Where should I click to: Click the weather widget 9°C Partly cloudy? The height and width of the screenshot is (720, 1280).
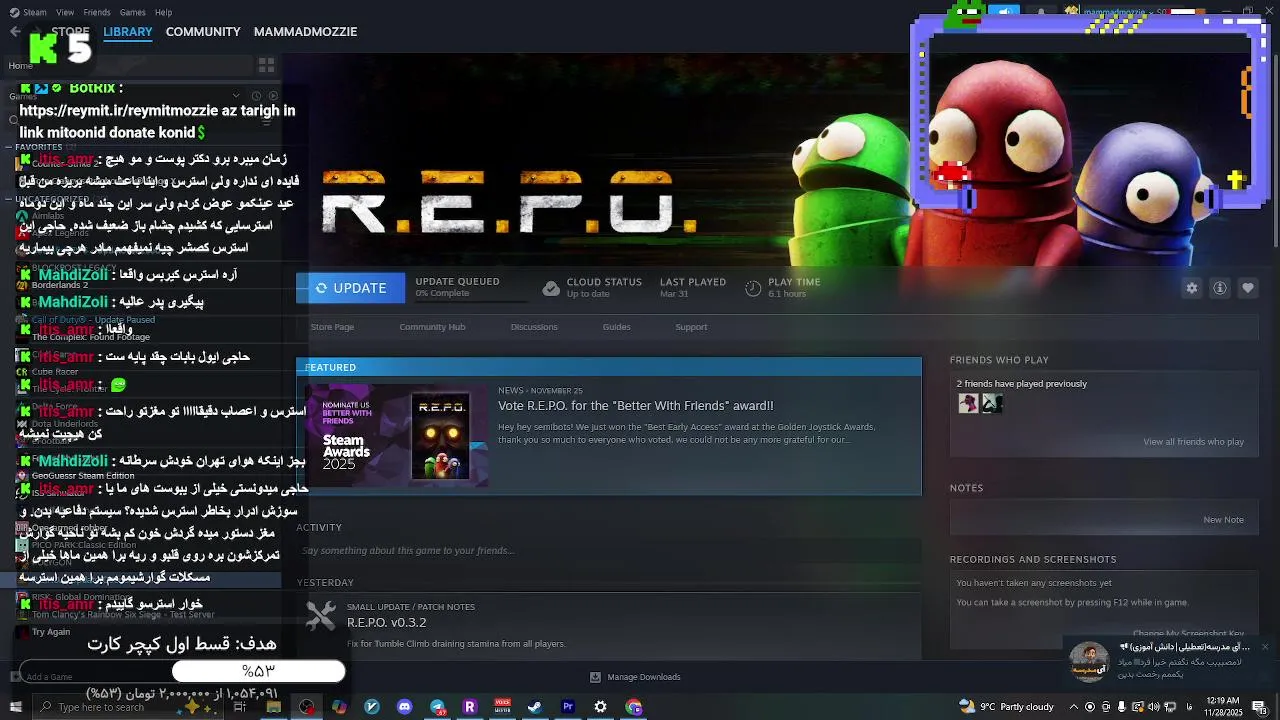coord(1006,707)
